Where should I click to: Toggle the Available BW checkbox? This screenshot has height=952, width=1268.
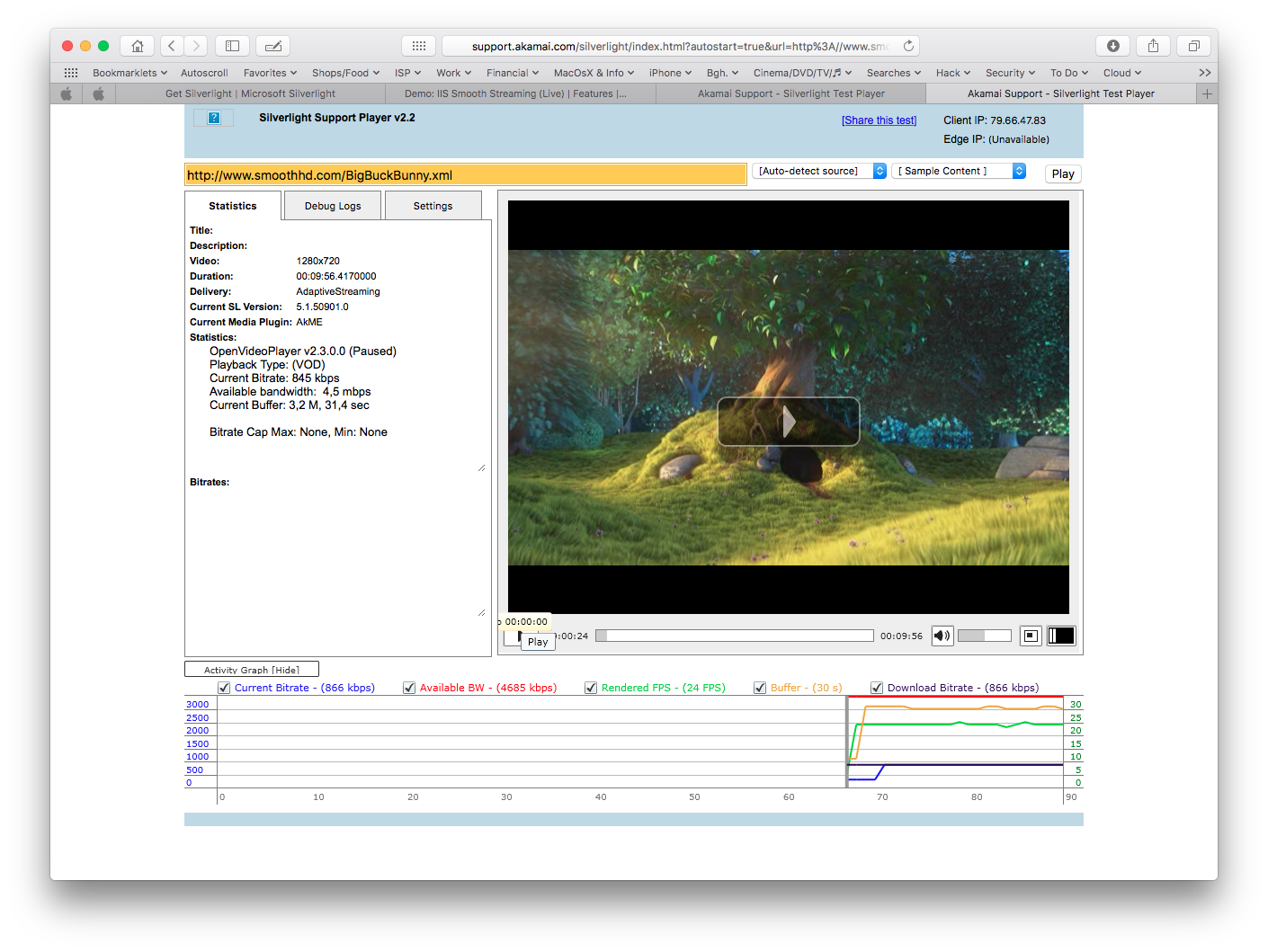[409, 688]
